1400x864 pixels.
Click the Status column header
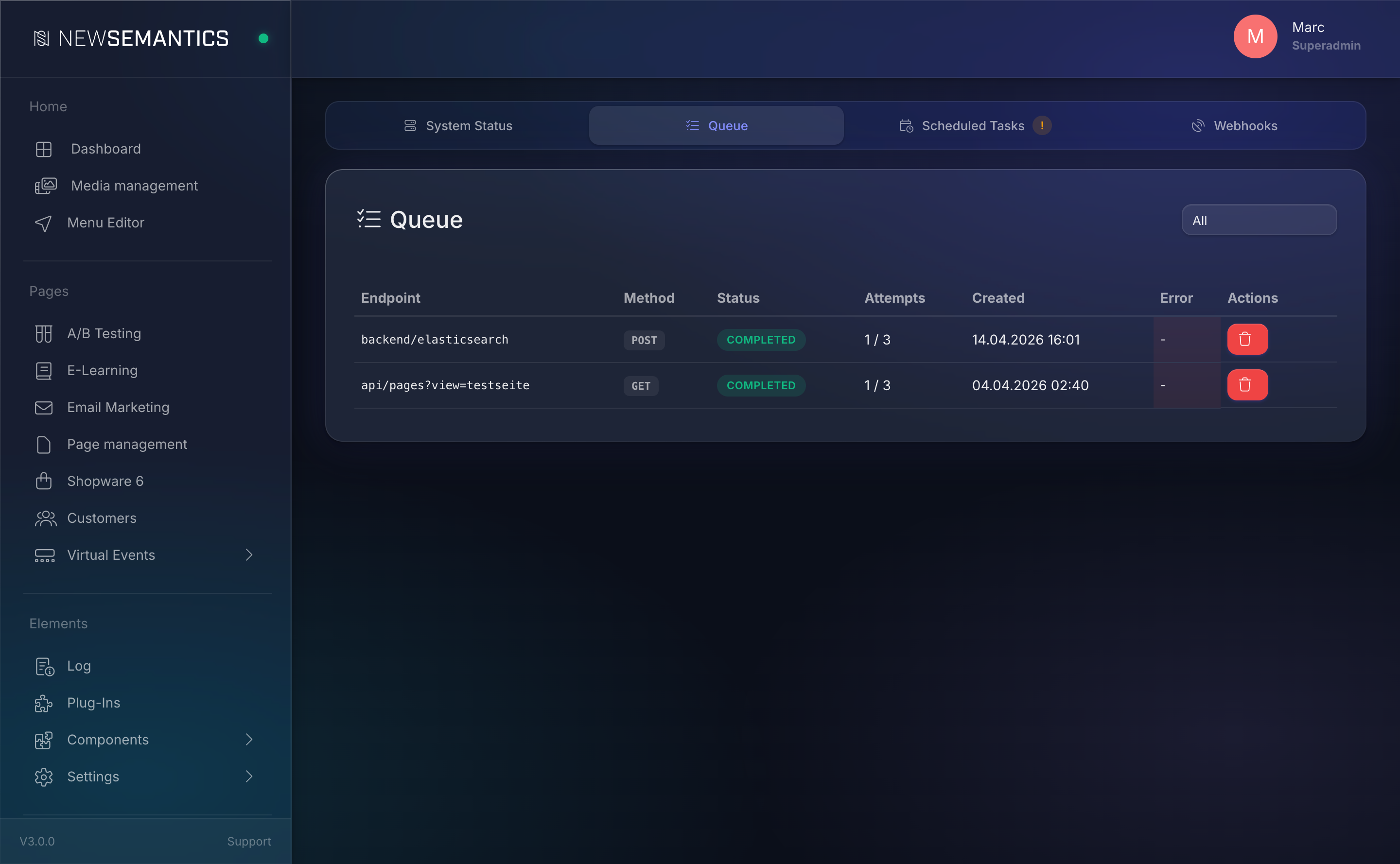pyautogui.click(x=738, y=298)
